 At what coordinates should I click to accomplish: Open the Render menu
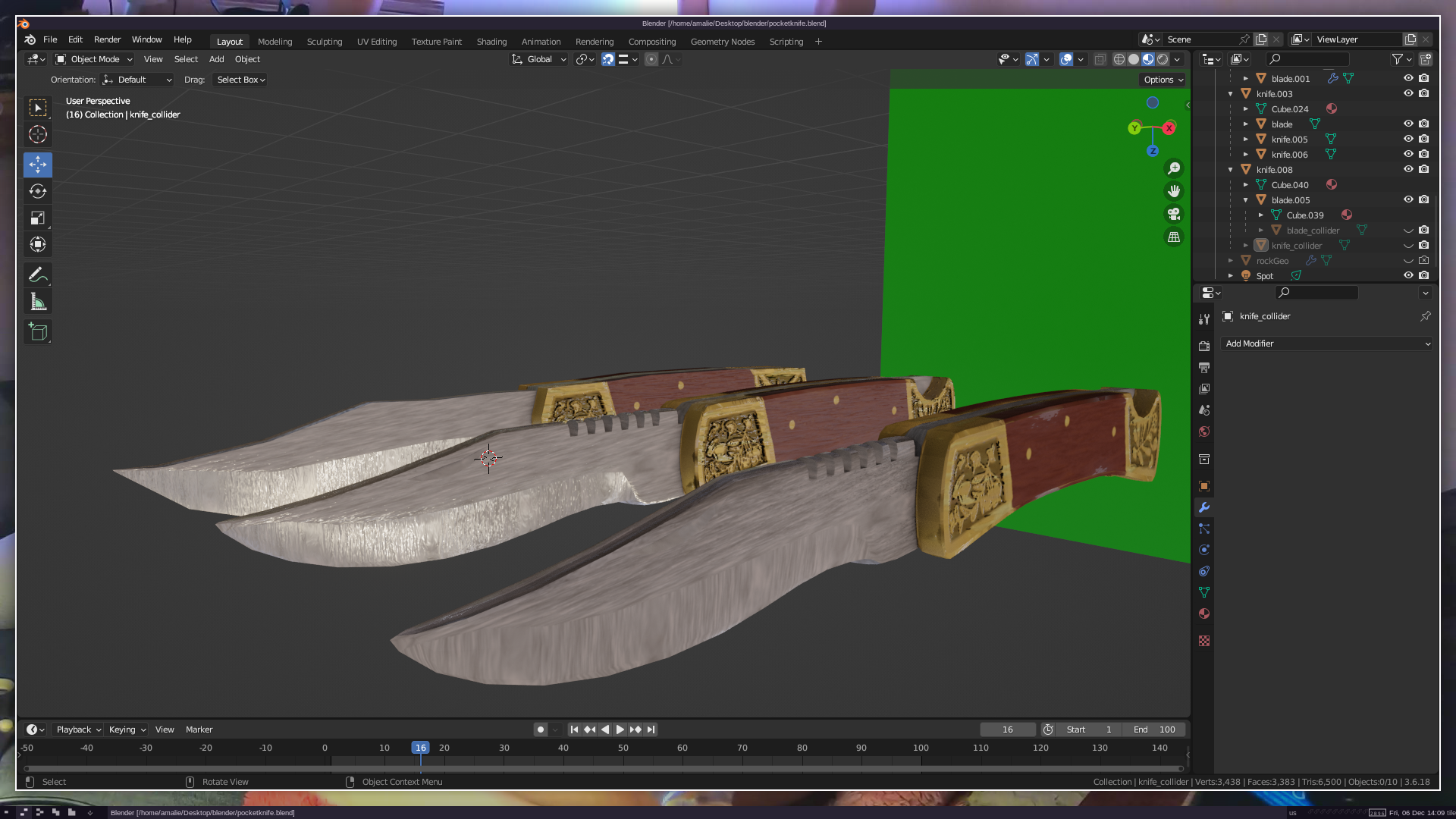click(107, 39)
